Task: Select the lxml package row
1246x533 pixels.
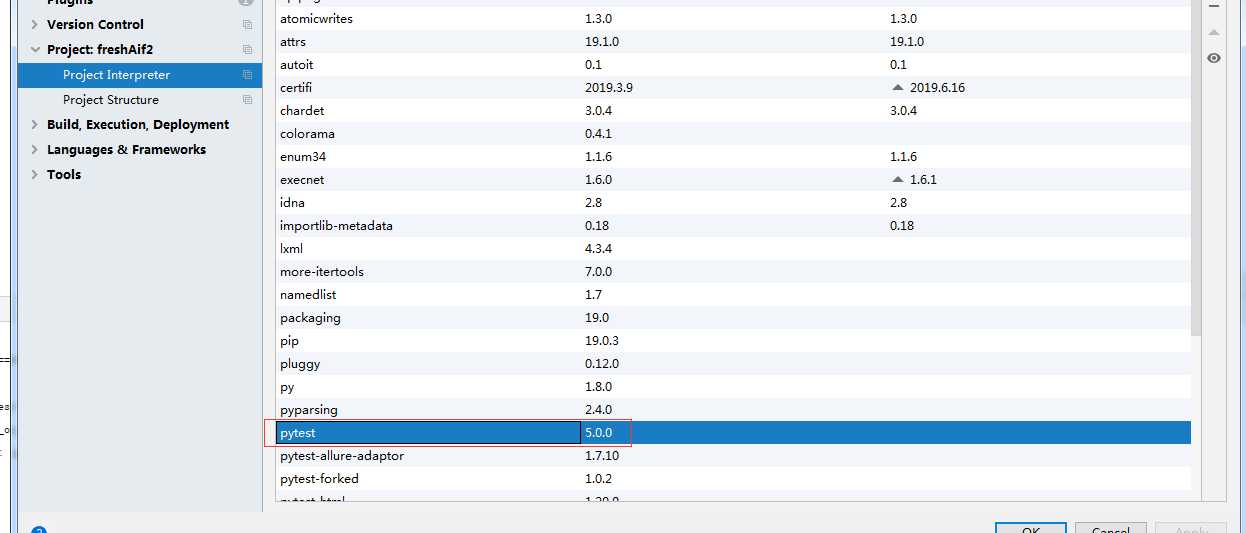Action: [733, 248]
